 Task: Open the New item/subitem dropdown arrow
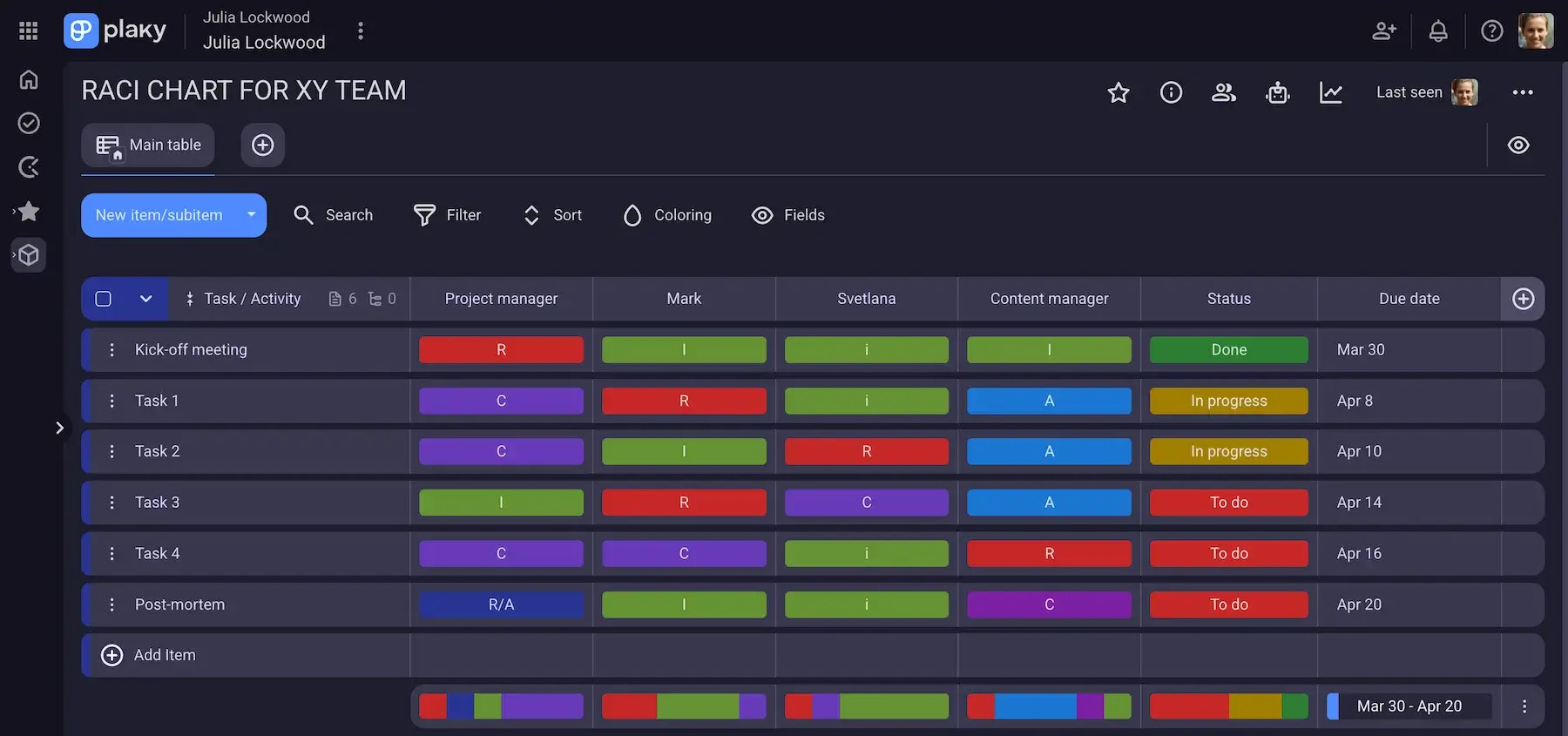(x=251, y=215)
